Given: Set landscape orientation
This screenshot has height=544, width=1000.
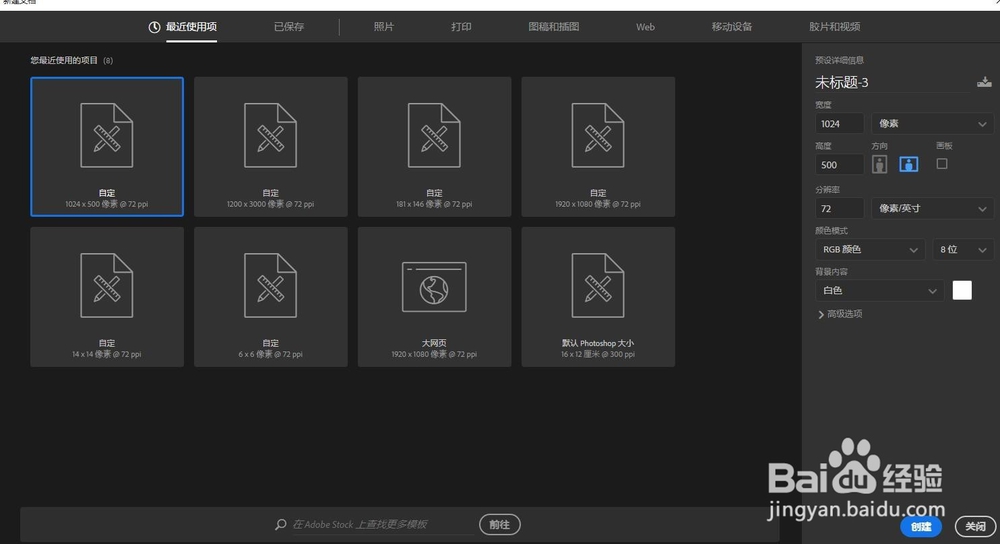Looking at the screenshot, I should 909,165.
